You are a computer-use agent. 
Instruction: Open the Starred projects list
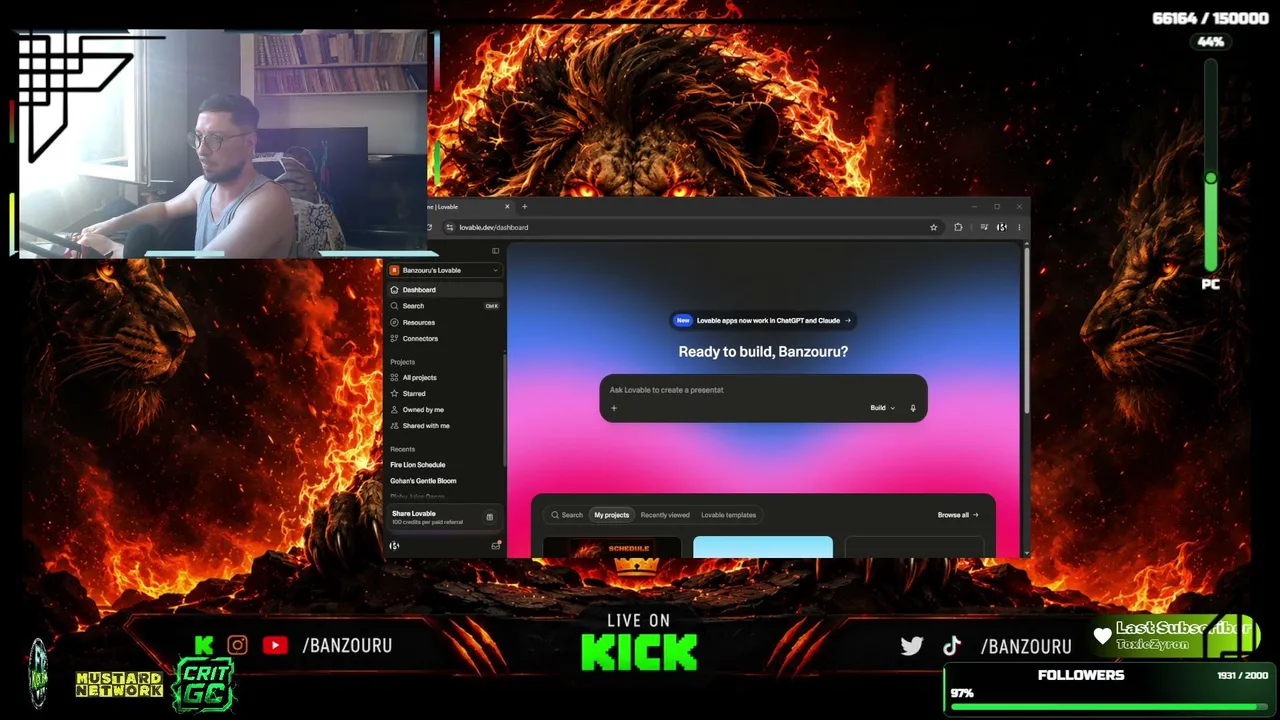(444, 394)
